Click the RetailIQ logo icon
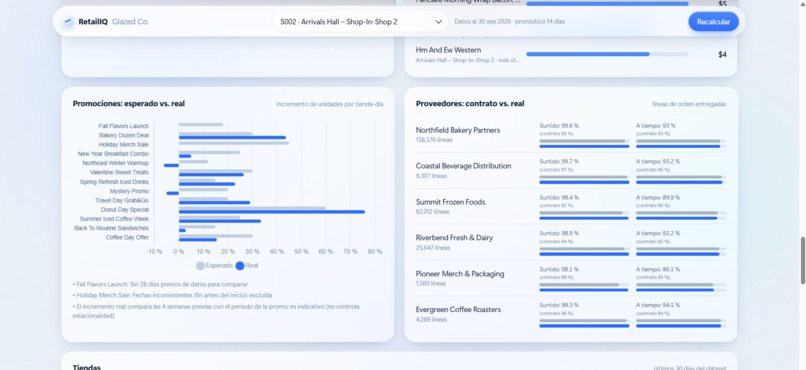806x370 pixels. coord(68,22)
